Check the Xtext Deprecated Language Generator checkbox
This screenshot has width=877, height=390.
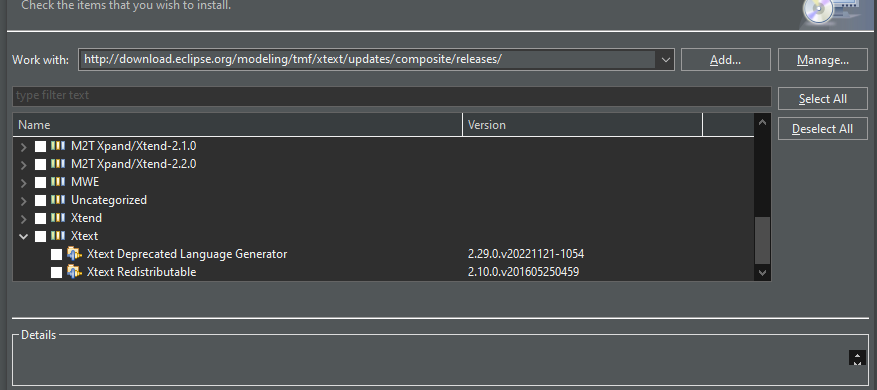pyautogui.click(x=56, y=255)
